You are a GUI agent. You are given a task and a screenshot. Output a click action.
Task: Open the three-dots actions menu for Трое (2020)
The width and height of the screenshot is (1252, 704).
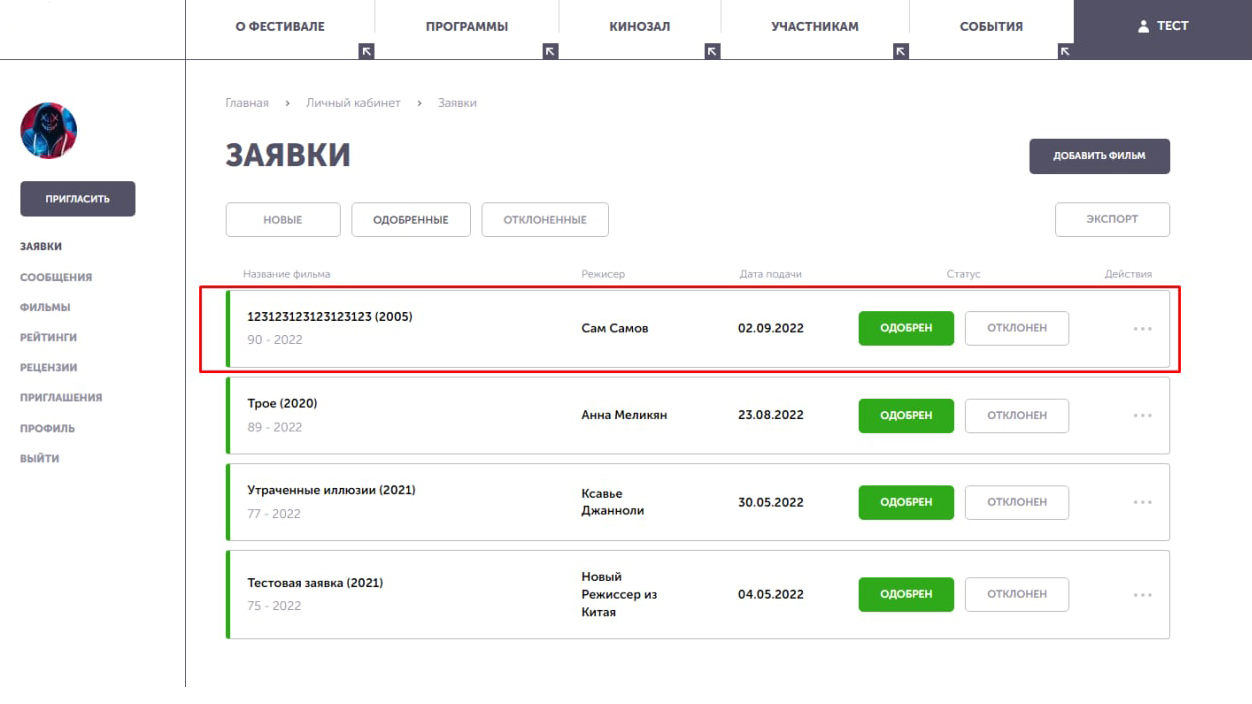(x=1142, y=416)
